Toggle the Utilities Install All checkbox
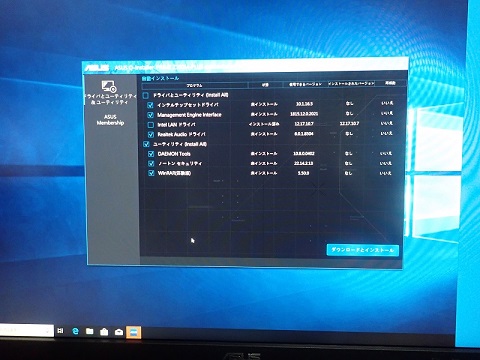This screenshot has width=480, height=360. pyautogui.click(x=146, y=144)
